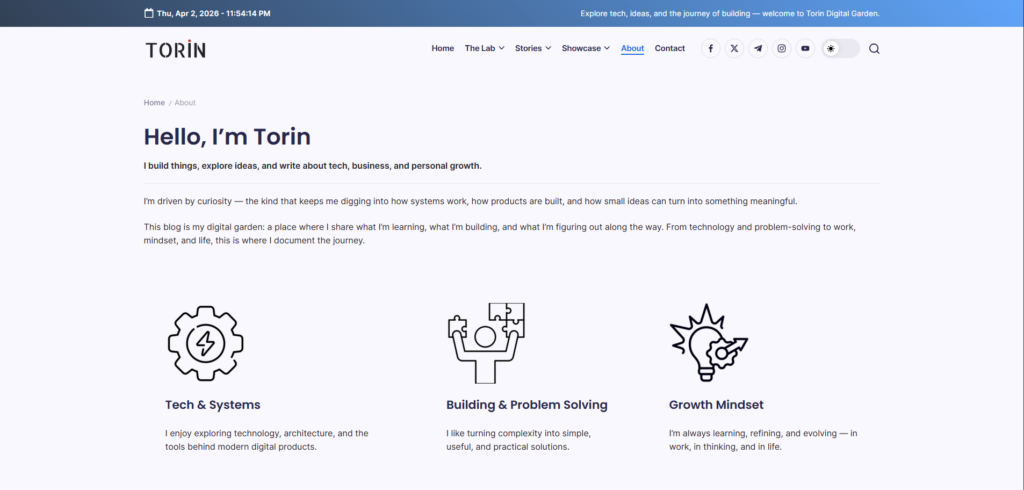Screen dimensions: 1024x490
Task: Expand the Showcase dropdown menu
Action: 585,48
